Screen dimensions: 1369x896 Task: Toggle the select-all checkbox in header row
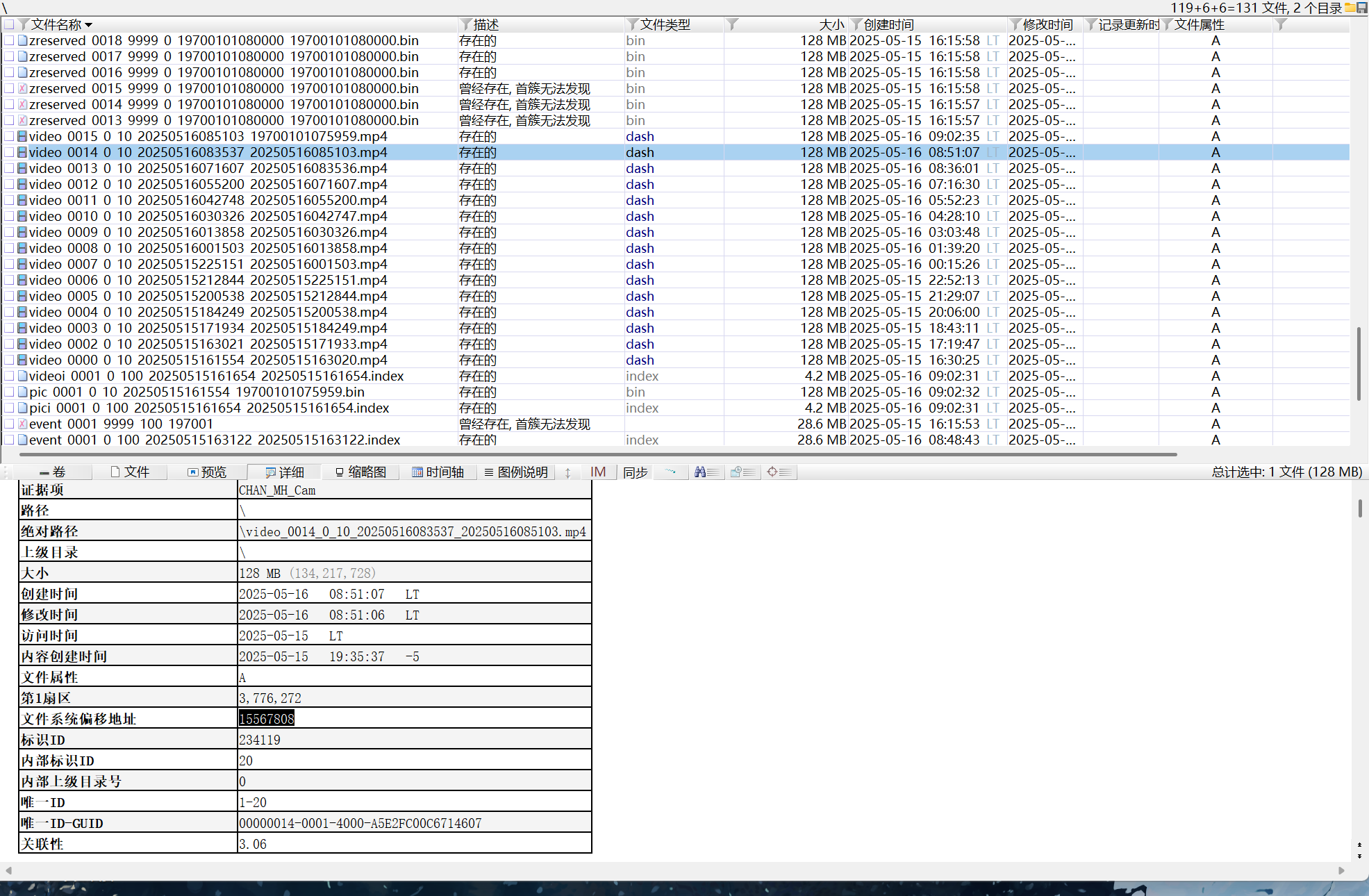click(9, 25)
